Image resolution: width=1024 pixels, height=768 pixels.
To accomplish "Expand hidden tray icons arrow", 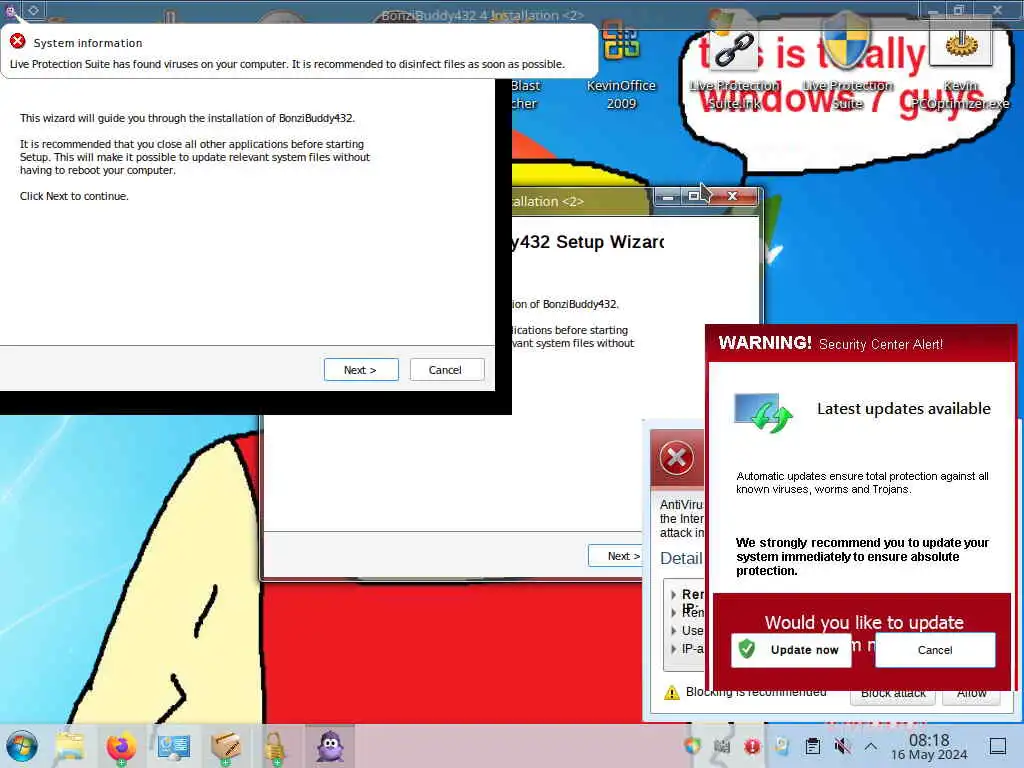I will [871, 746].
